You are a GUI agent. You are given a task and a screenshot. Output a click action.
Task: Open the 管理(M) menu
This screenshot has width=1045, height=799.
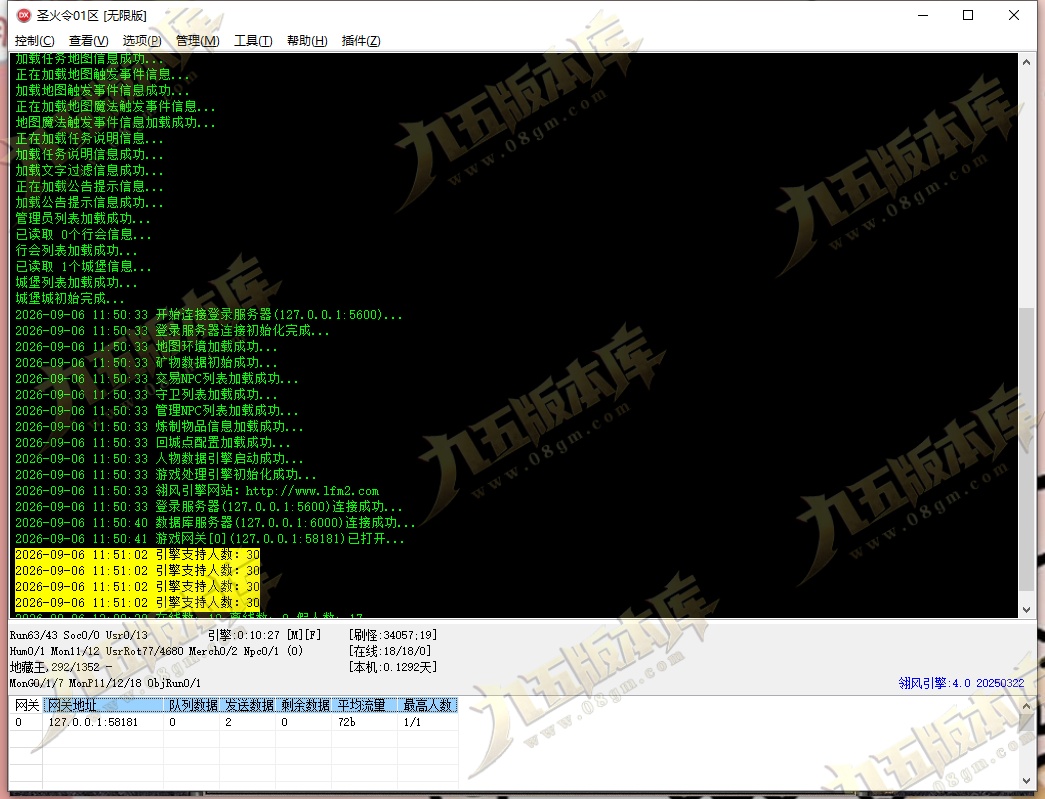(x=198, y=41)
